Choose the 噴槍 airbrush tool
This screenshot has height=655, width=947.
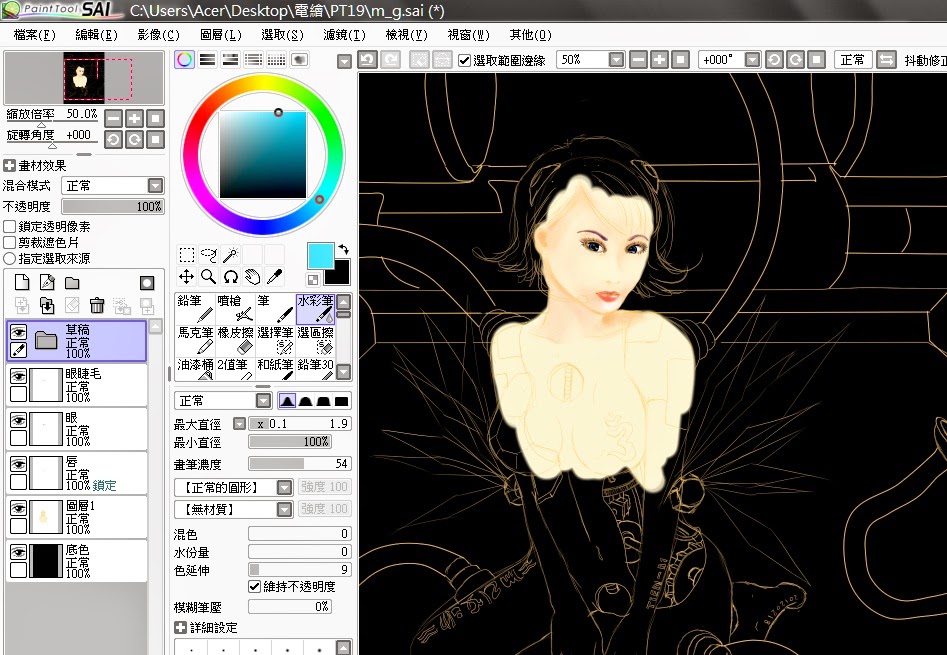[x=235, y=309]
